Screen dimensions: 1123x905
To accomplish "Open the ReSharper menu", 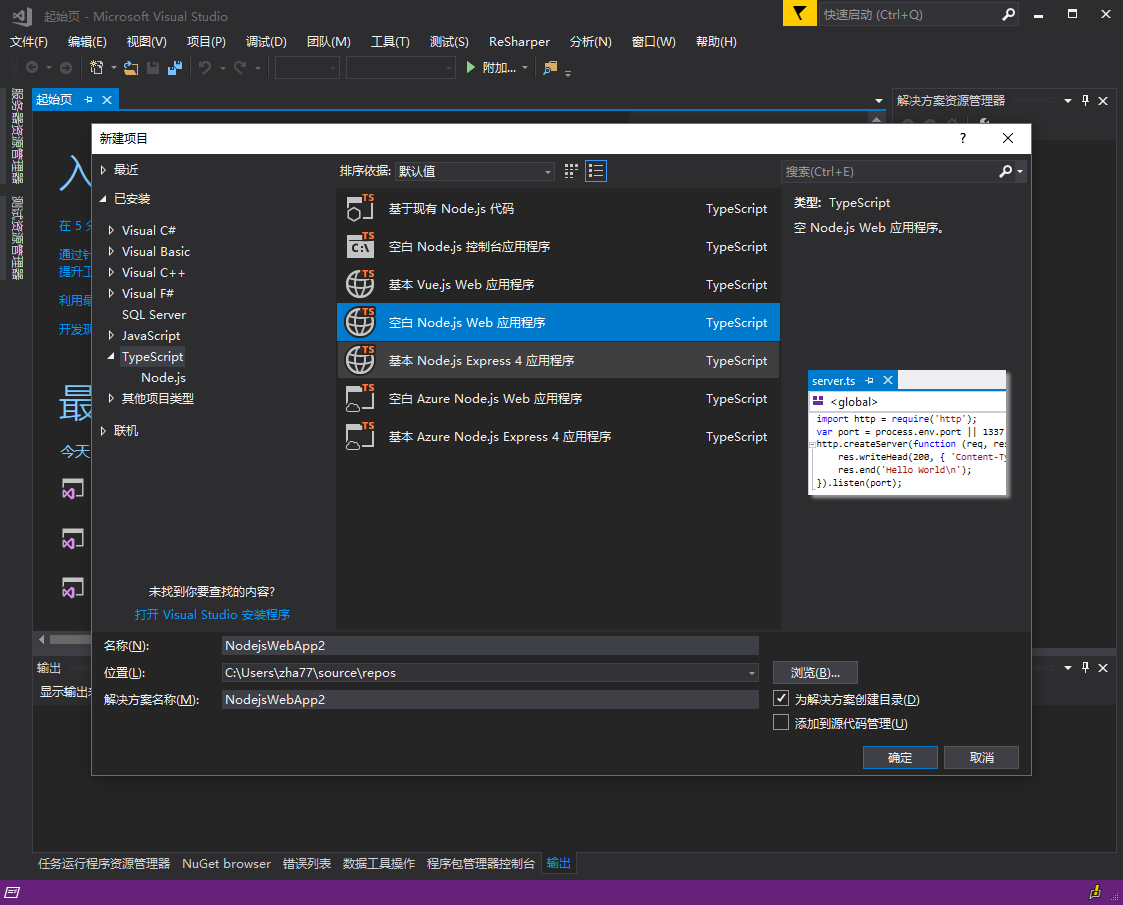I will [x=519, y=42].
